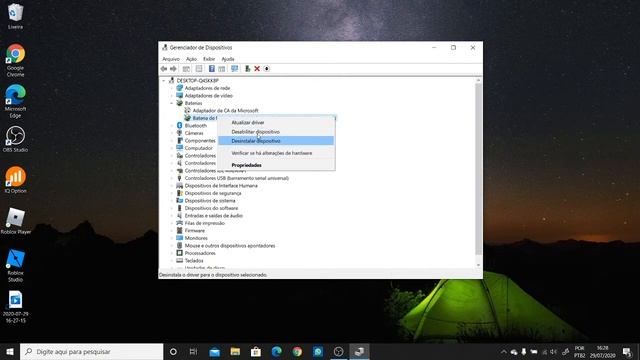
Task: Open the Lixeira desktop icon
Action: [x=15, y=16]
